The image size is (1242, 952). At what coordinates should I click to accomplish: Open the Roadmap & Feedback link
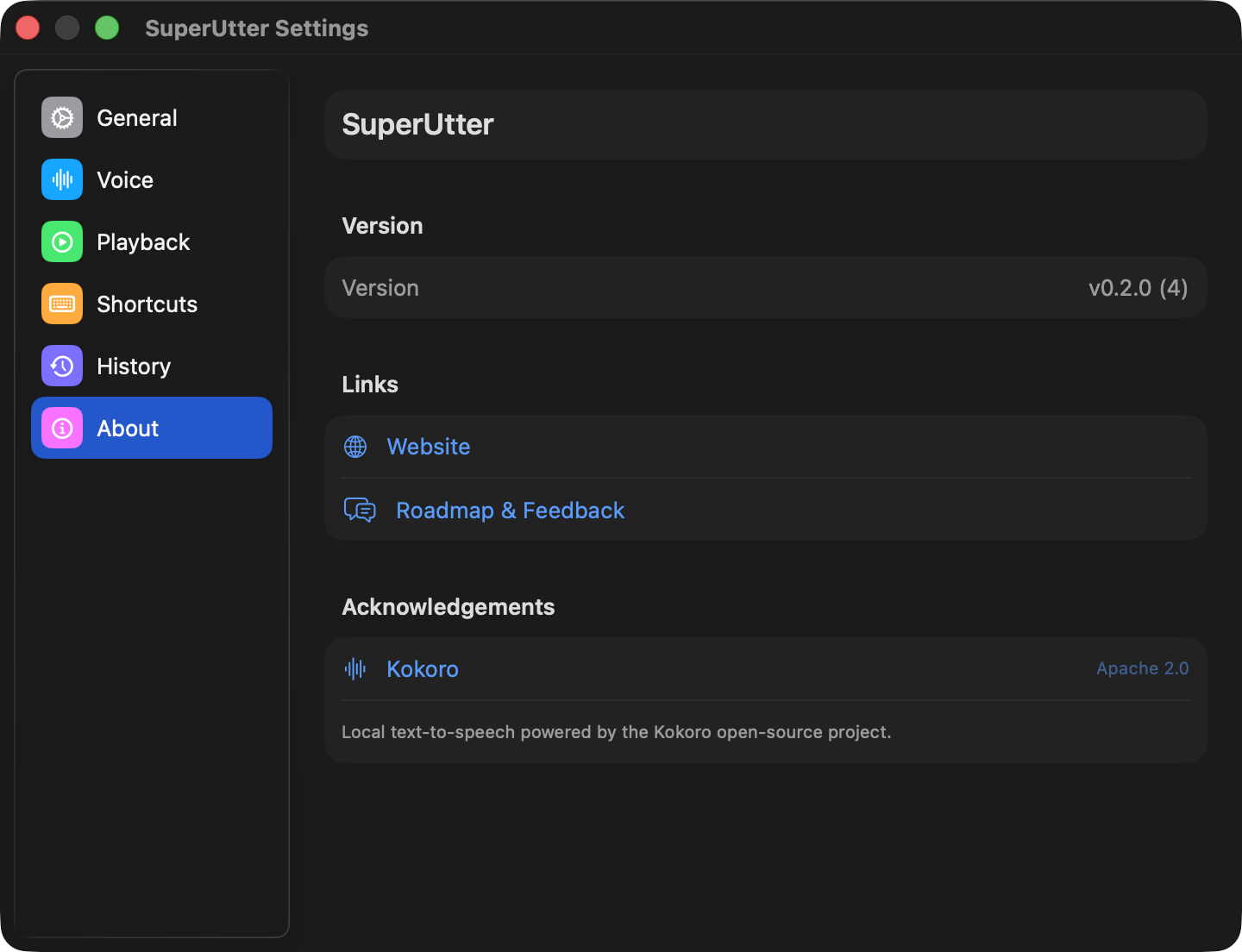510,510
